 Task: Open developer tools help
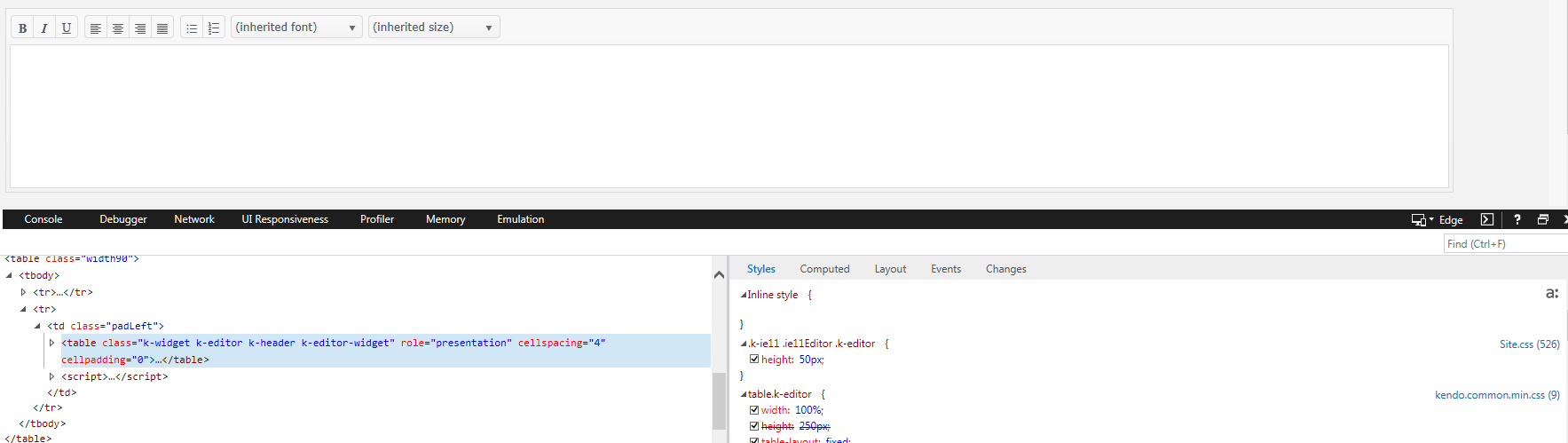[x=1517, y=219]
